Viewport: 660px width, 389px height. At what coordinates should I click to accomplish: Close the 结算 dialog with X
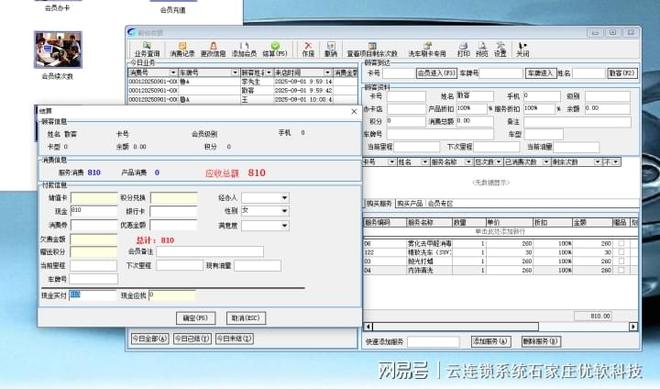click(354, 111)
